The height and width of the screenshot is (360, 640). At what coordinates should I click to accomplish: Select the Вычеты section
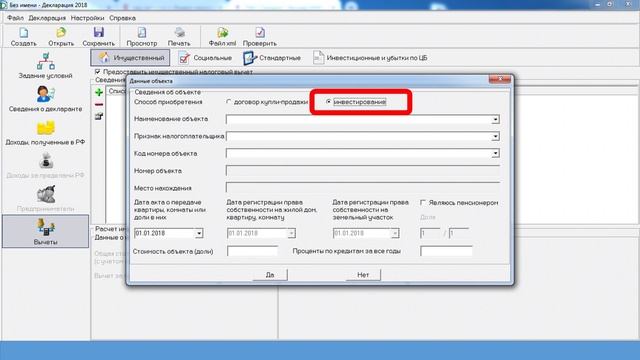(45, 231)
